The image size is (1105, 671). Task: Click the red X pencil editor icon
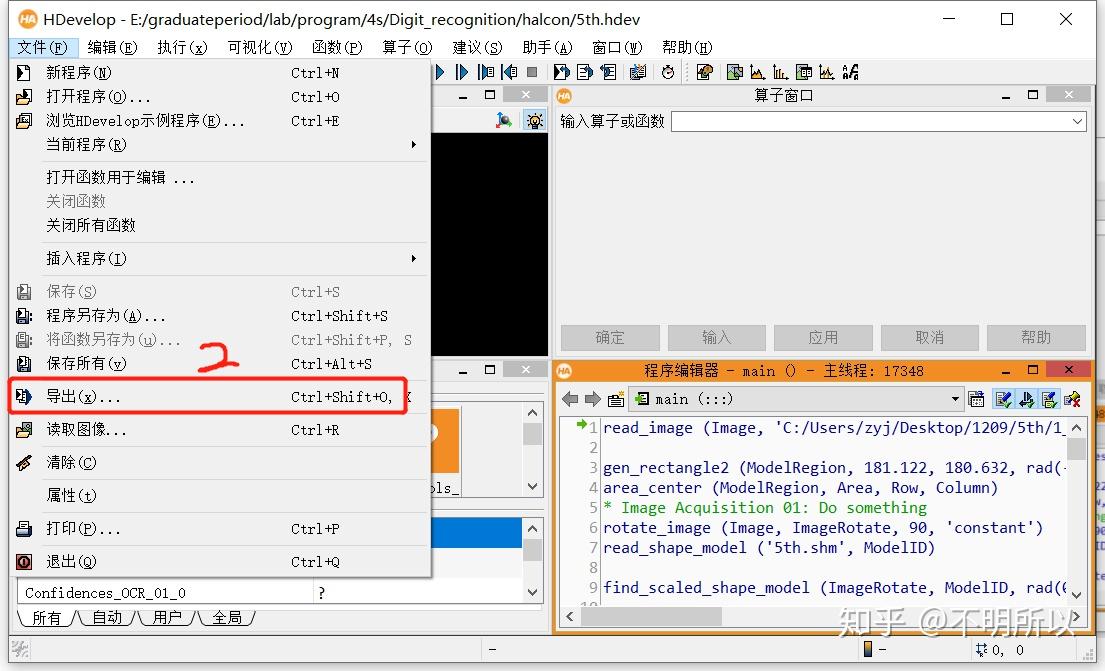[x=1073, y=400]
